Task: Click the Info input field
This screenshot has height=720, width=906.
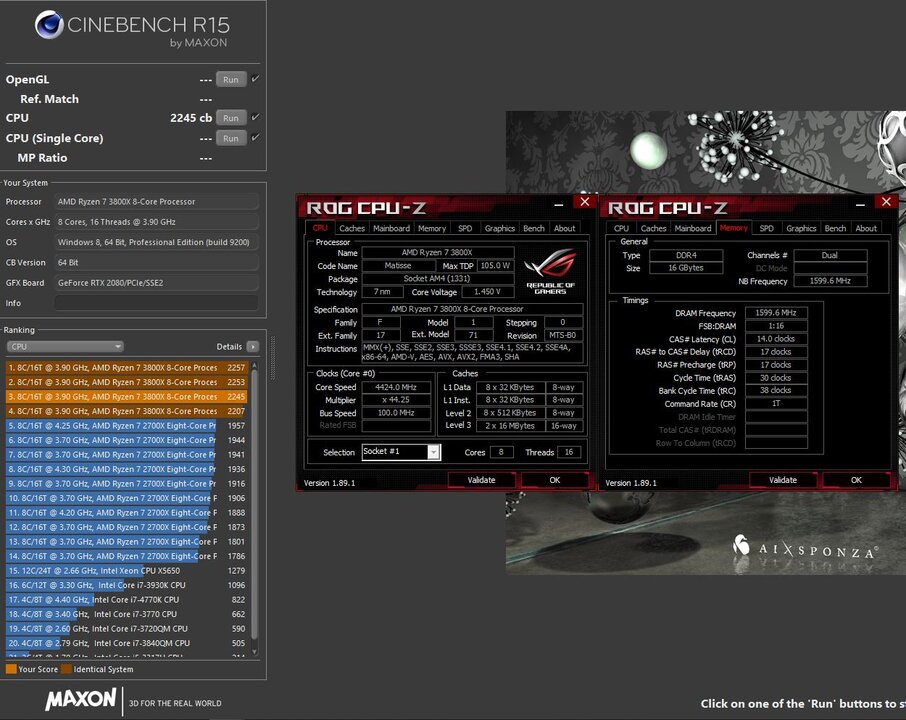Action: pos(156,303)
